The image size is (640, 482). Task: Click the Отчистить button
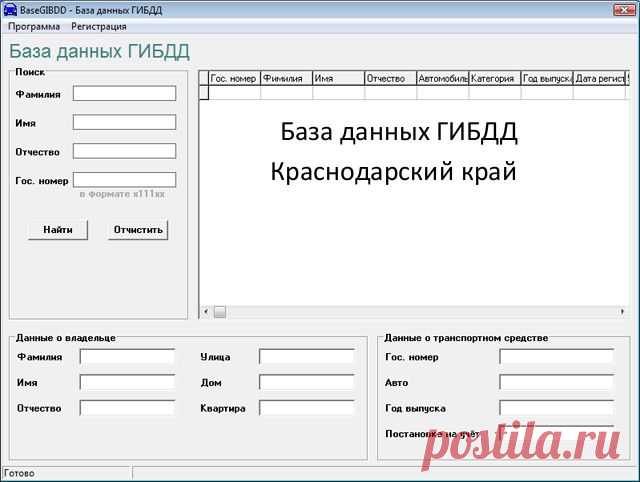[138, 230]
